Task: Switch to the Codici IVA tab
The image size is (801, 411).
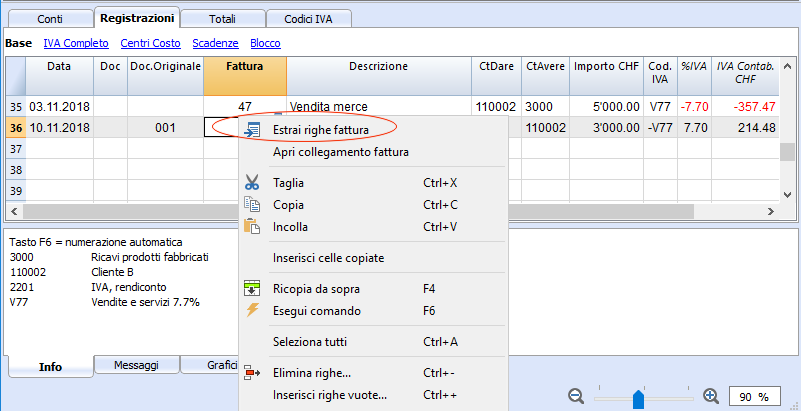Action: (x=309, y=19)
